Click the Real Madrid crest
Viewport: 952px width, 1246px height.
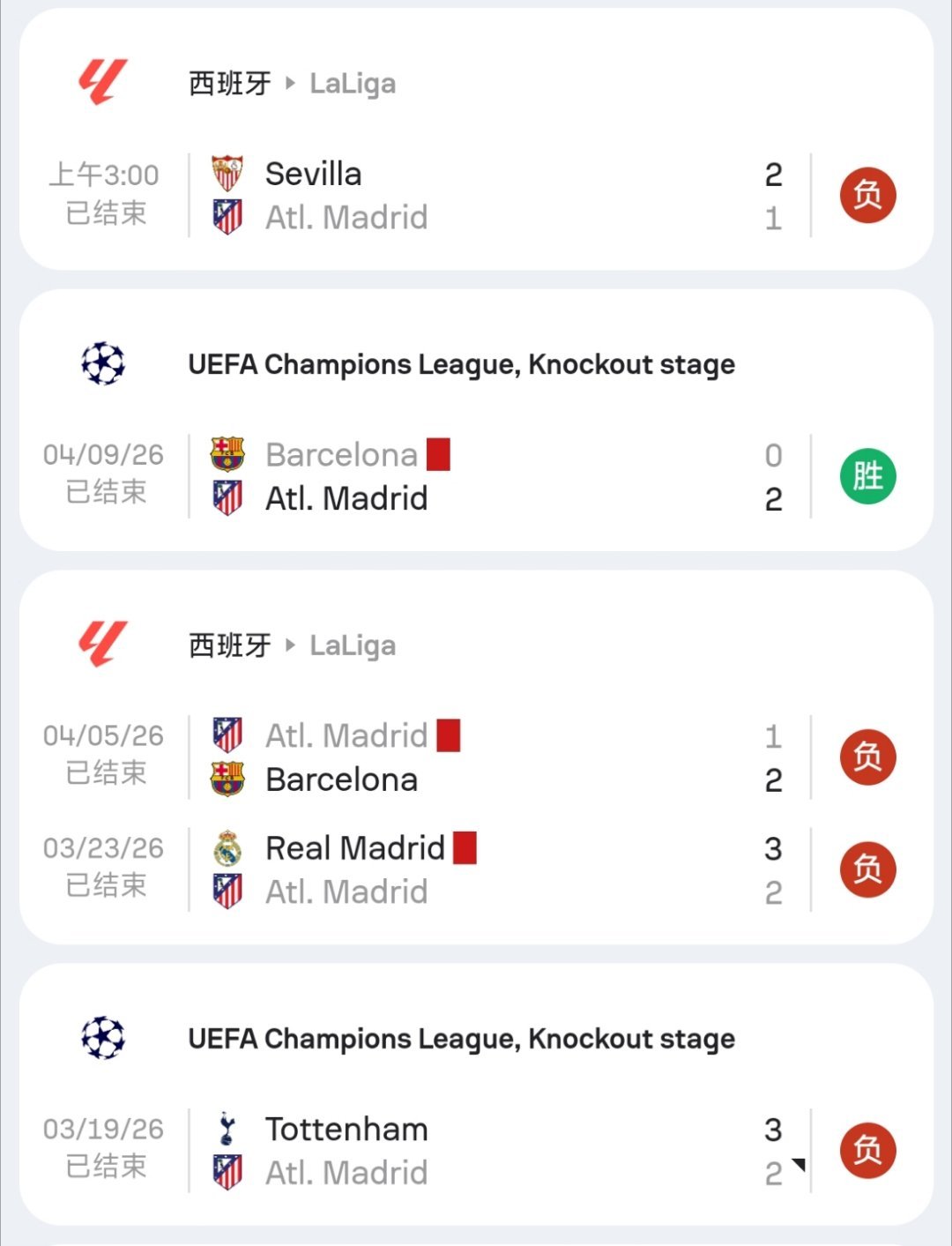tap(227, 848)
